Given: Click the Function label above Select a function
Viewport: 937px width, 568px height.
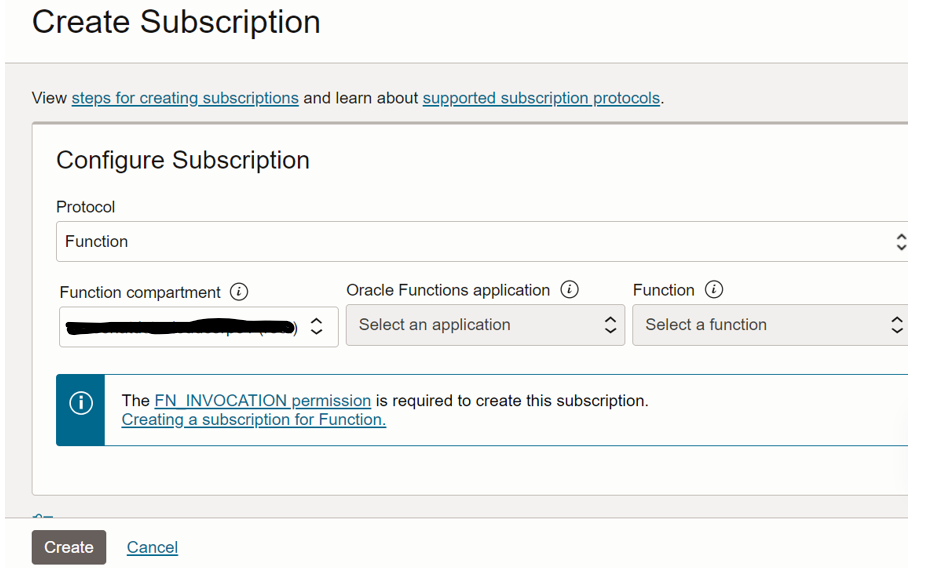Looking at the screenshot, I should pyautogui.click(x=663, y=290).
